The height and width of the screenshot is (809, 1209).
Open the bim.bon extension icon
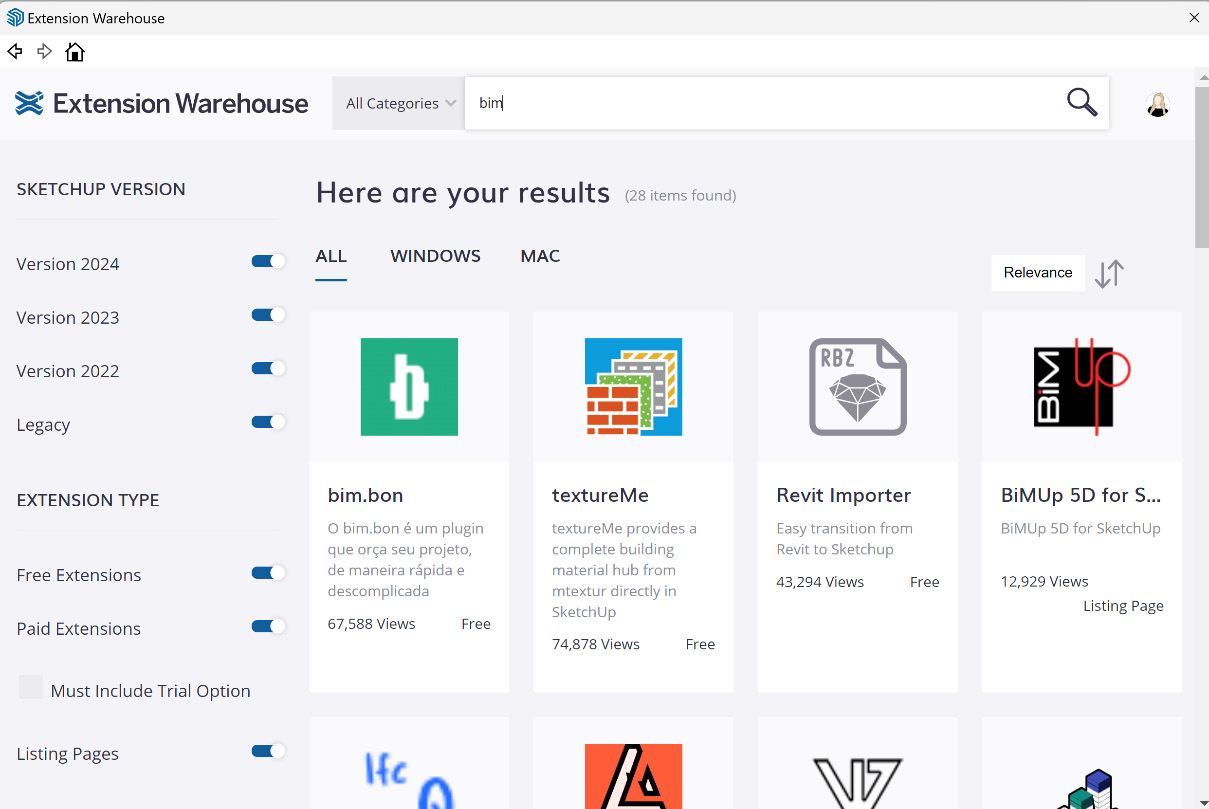tap(409, 387)
